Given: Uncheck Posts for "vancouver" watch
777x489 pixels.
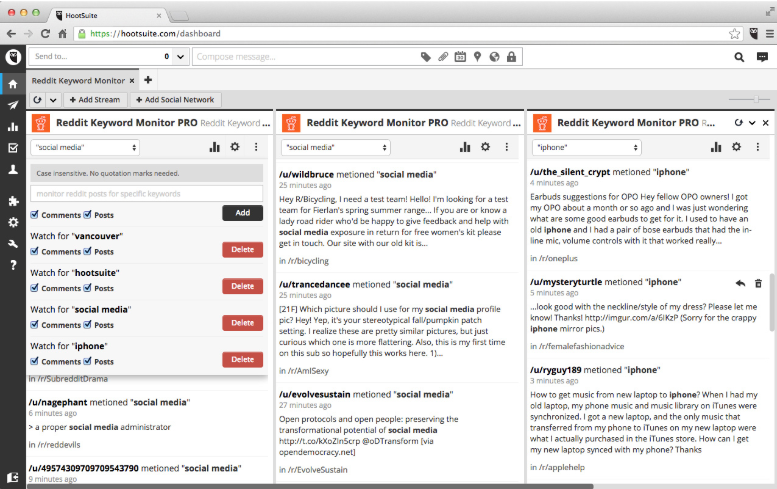Looking at the screenshot, I should 87,251.
